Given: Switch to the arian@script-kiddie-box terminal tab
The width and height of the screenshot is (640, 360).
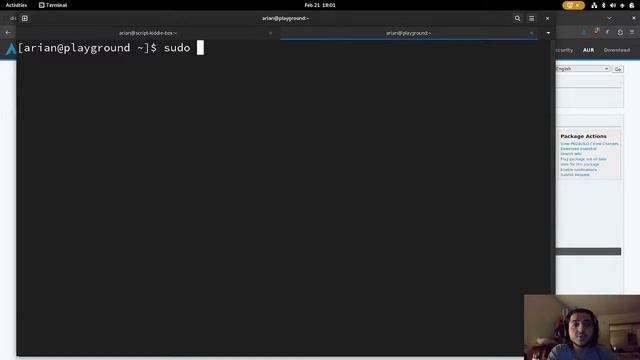Looking at the screenshot, I should [148, 33].
